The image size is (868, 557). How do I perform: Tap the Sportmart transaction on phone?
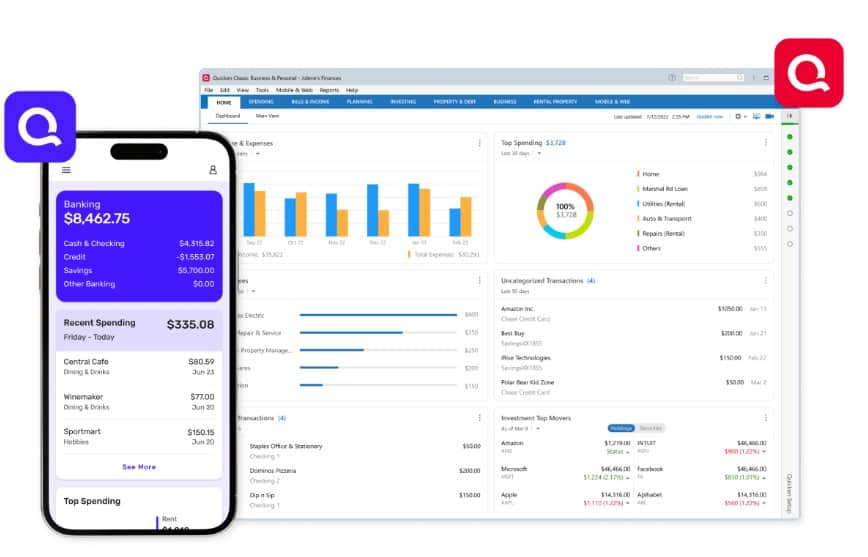(139, 437)
